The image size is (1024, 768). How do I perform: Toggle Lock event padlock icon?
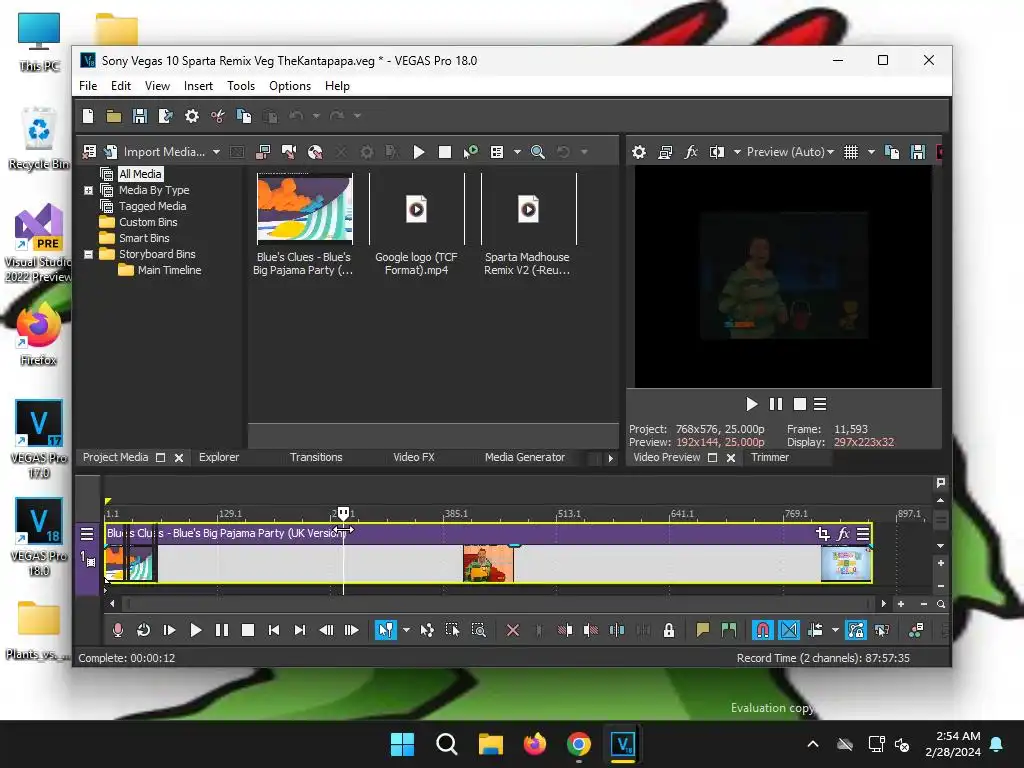[x=669, y=630]
